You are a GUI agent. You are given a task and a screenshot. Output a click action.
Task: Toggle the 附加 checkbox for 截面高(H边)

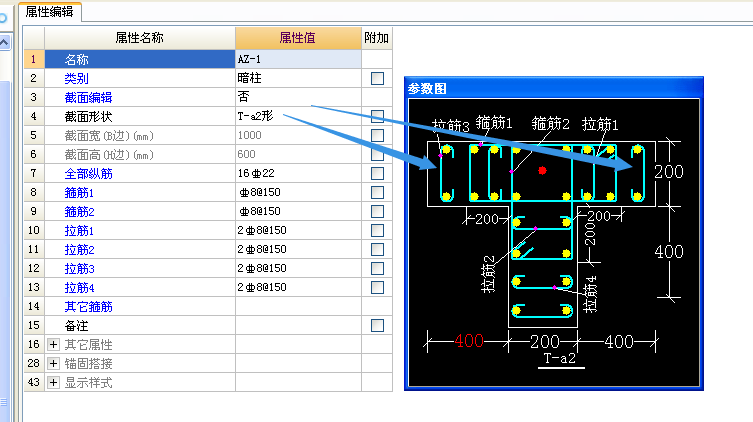pos(377,154)
